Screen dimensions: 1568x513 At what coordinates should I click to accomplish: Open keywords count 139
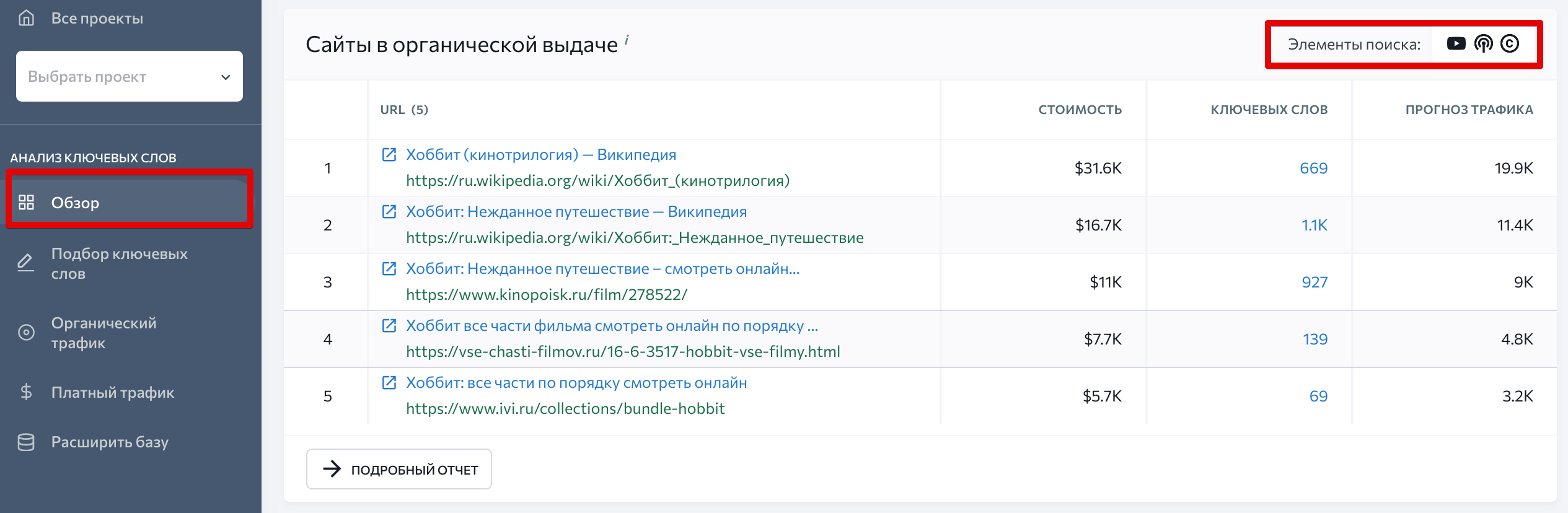pos(1315,340)
